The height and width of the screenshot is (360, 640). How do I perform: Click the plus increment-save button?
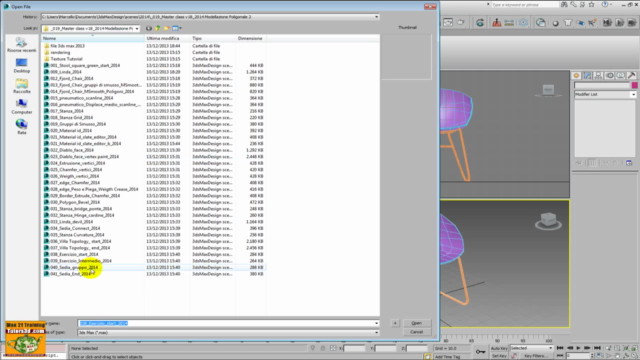tap(395, 323)
